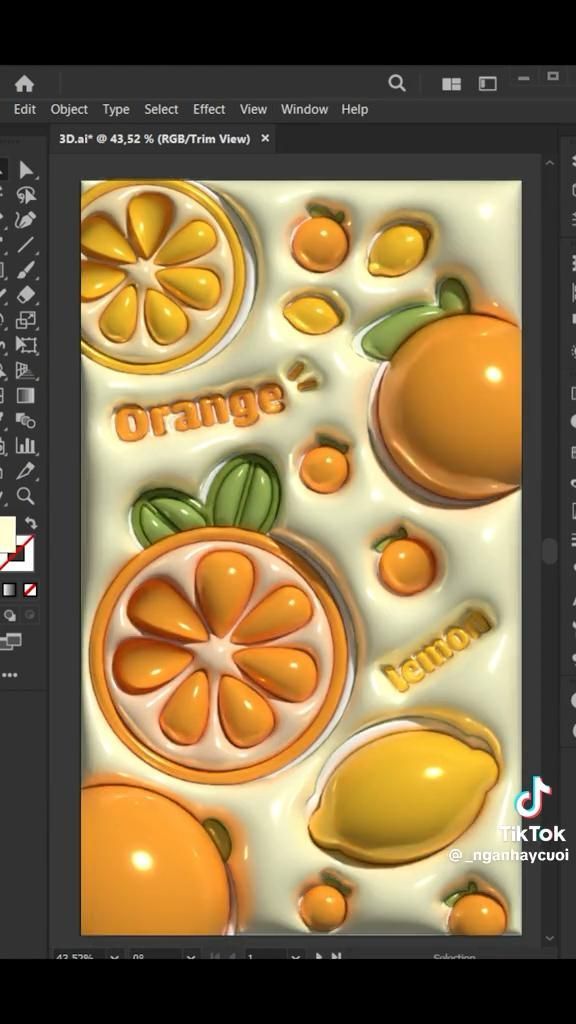576x1024 pixels.
Task: Click the cream fill color swatch
Action: [x=7, y=534]
